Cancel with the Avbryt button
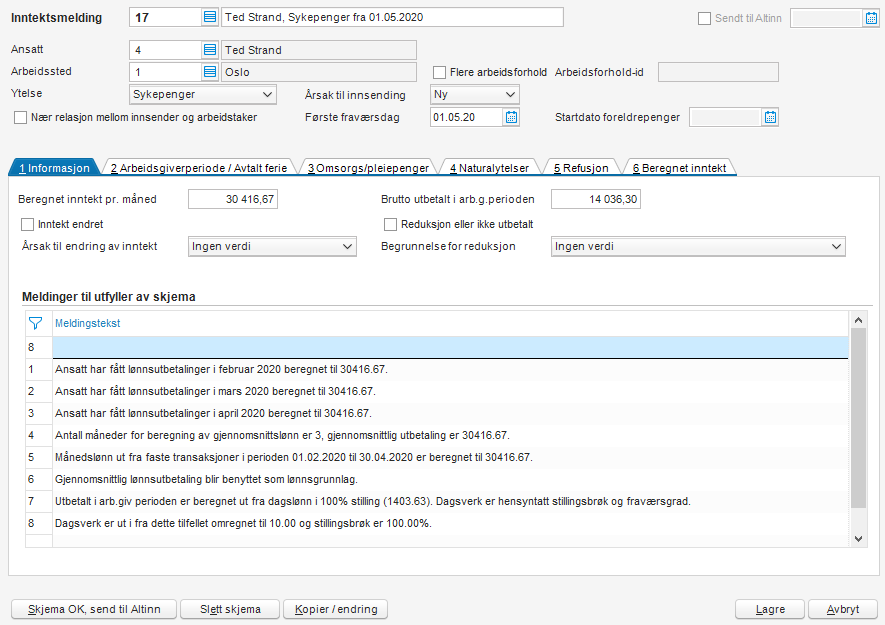 point(843,609)
